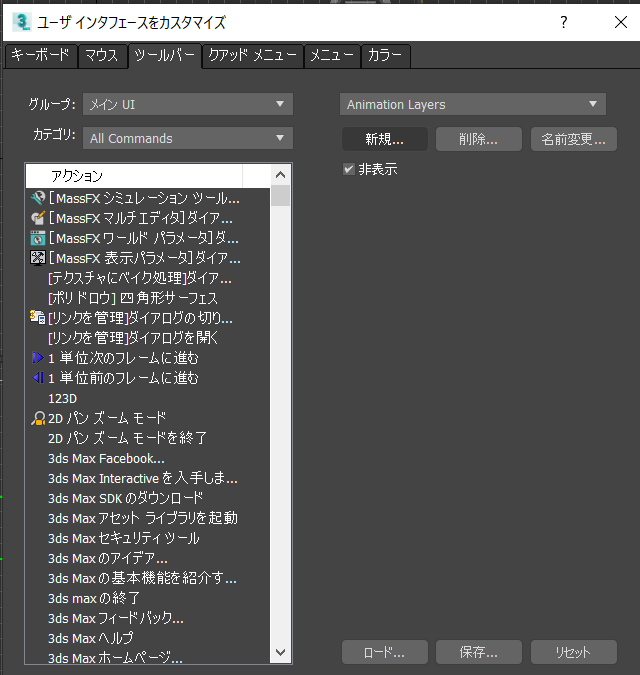Image resolution: width=640 pixels, height=675 pixels.
Task: Select 1 単位次のフレームに進む text
Action: click(x=124, y=358)
